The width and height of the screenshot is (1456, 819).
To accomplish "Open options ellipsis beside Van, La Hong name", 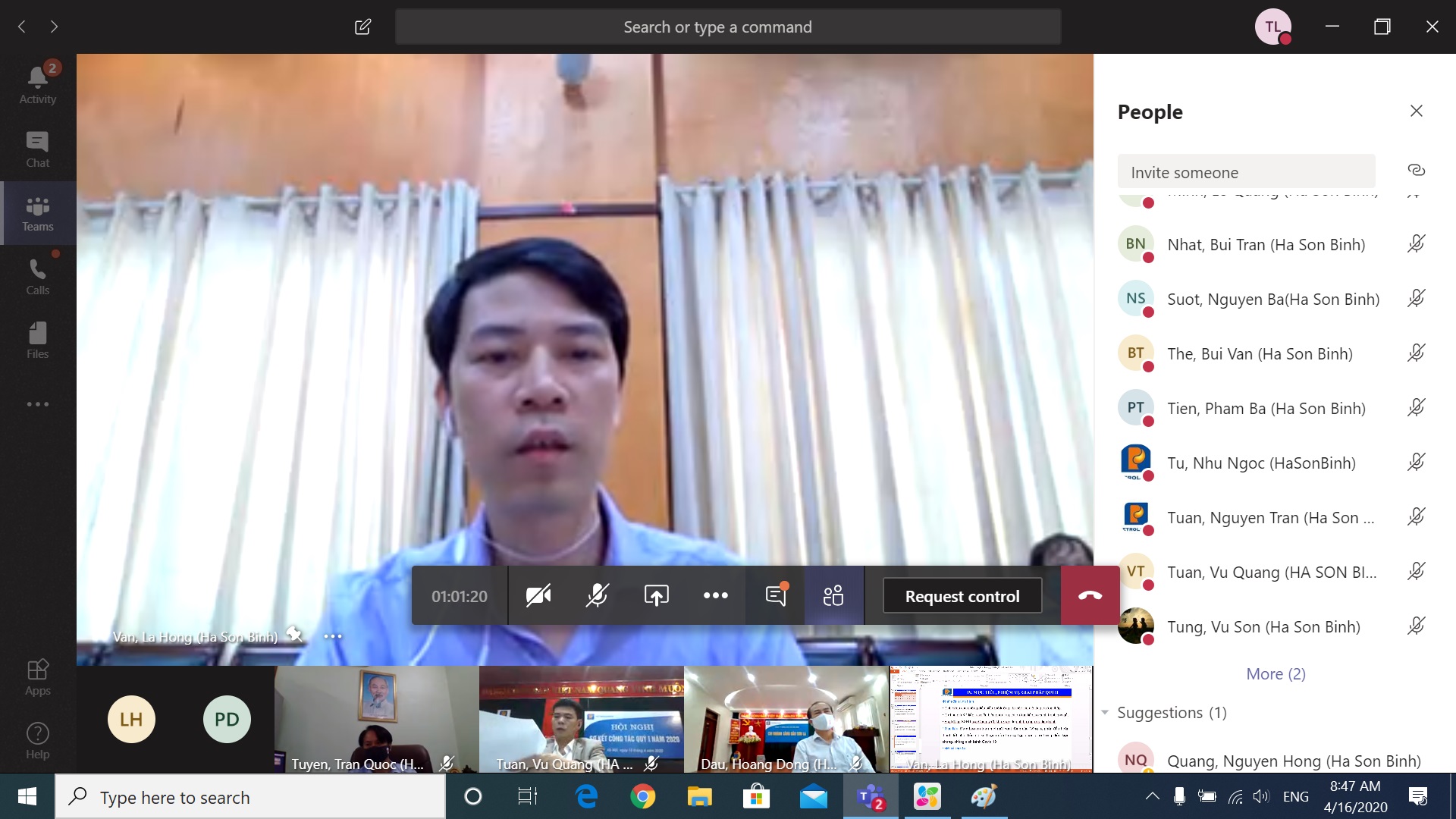I will pos(333,636).
